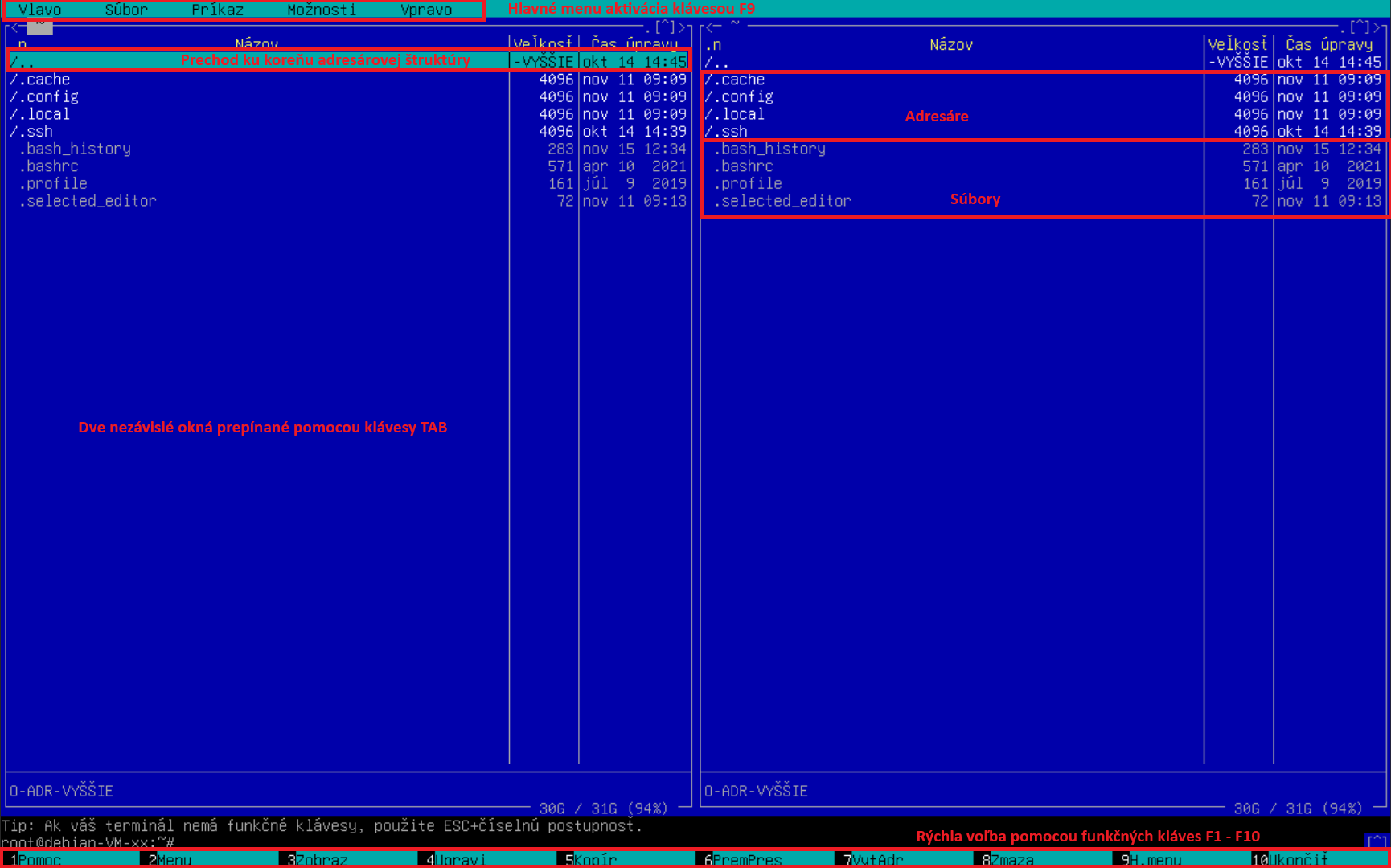Click the back arrow in right panel corner

click(713, 27)
